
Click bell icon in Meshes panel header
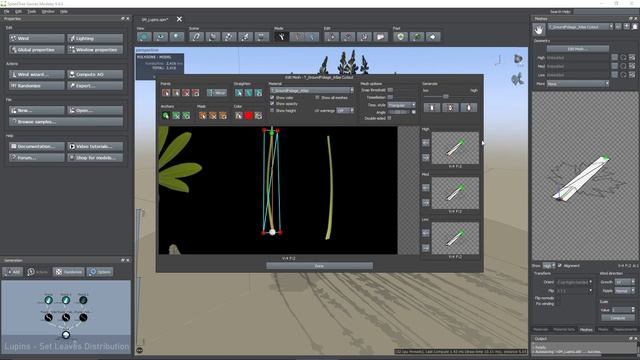[x=635, y=27]
